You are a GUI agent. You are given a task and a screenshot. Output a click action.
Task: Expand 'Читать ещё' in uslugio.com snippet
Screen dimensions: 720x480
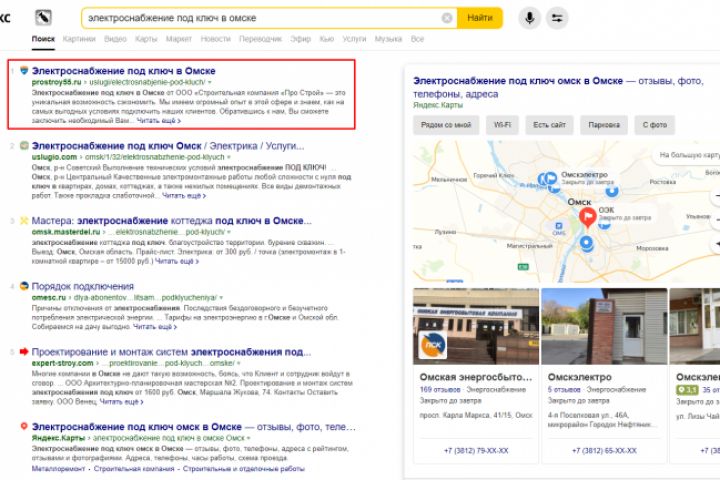coord(184,196)
